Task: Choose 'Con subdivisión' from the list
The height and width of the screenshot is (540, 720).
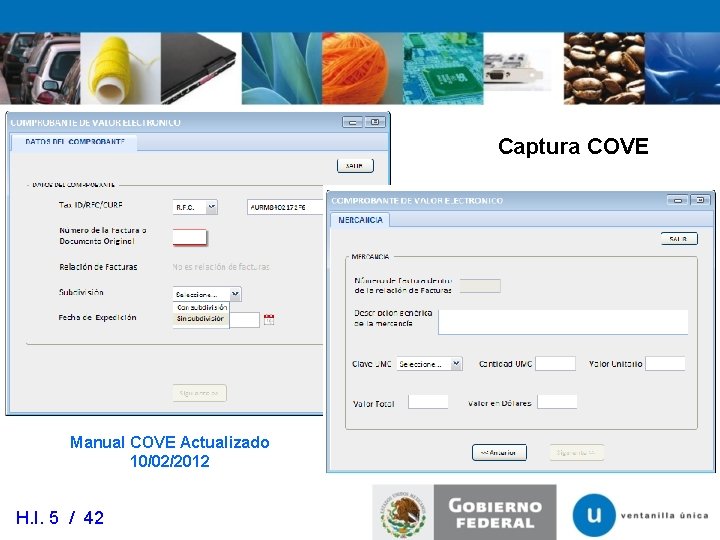Action: 202,307
